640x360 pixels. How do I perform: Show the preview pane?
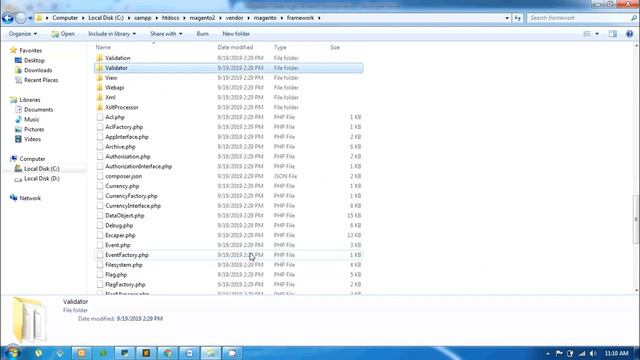click(613, 34)
